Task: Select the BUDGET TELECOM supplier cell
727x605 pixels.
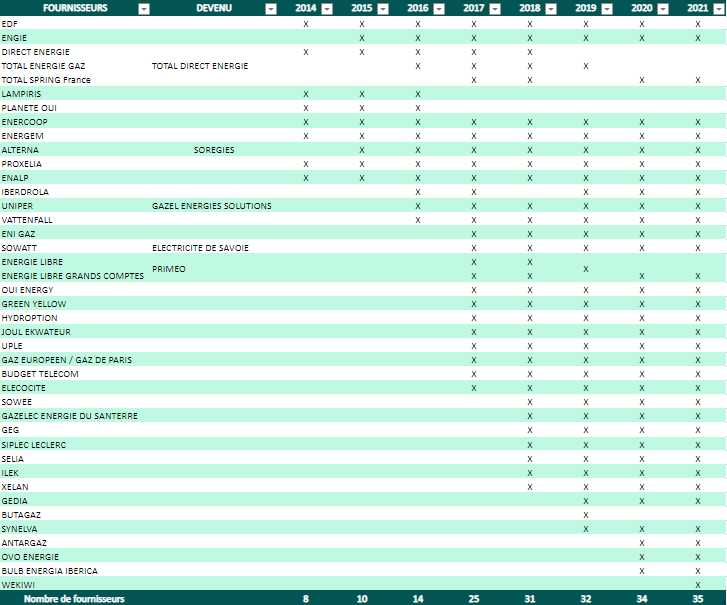Action: [x=75, y=374]
